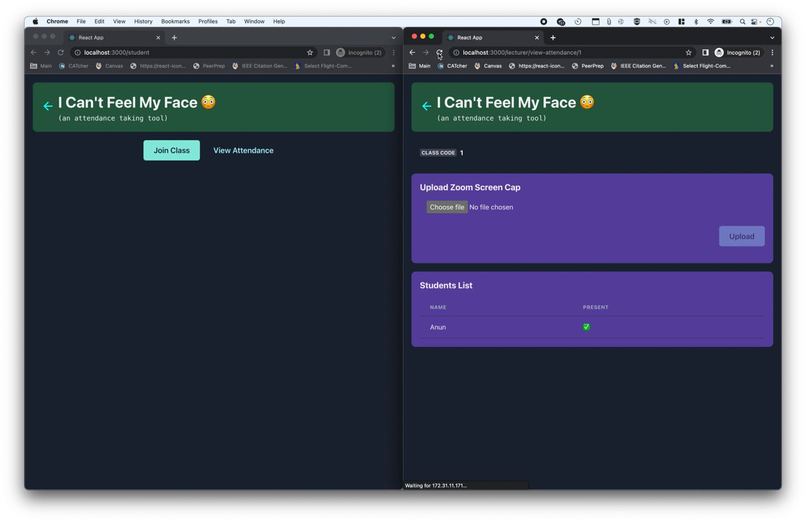The image size is (806, 522).
Task: Go back in lecturer browser window
Action: 412,52
